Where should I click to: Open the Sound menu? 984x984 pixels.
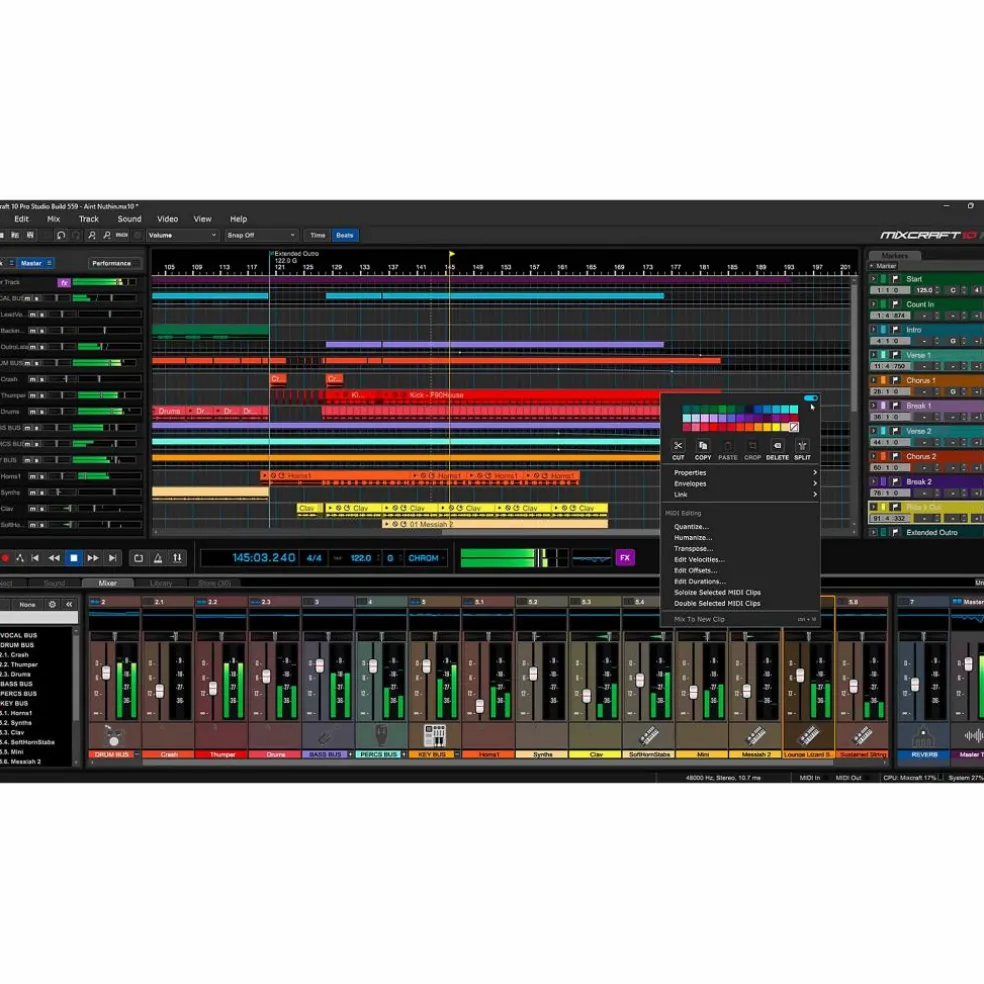point(129,219)
